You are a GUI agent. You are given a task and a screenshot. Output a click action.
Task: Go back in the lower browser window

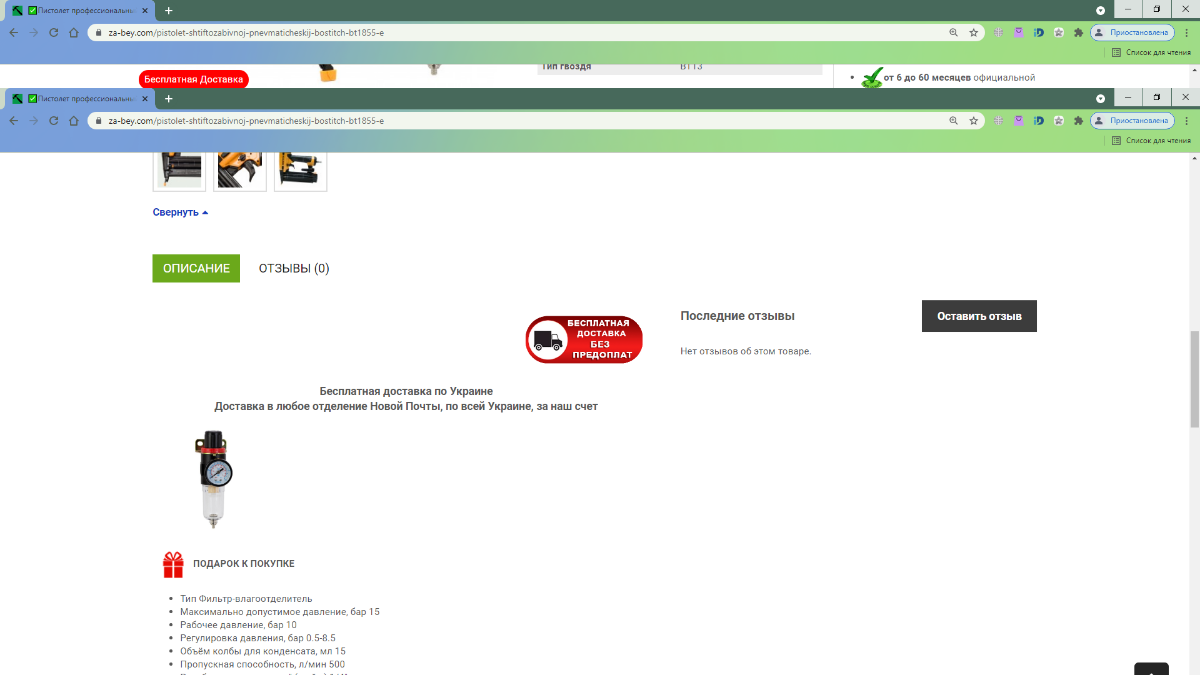click(14, 120)
